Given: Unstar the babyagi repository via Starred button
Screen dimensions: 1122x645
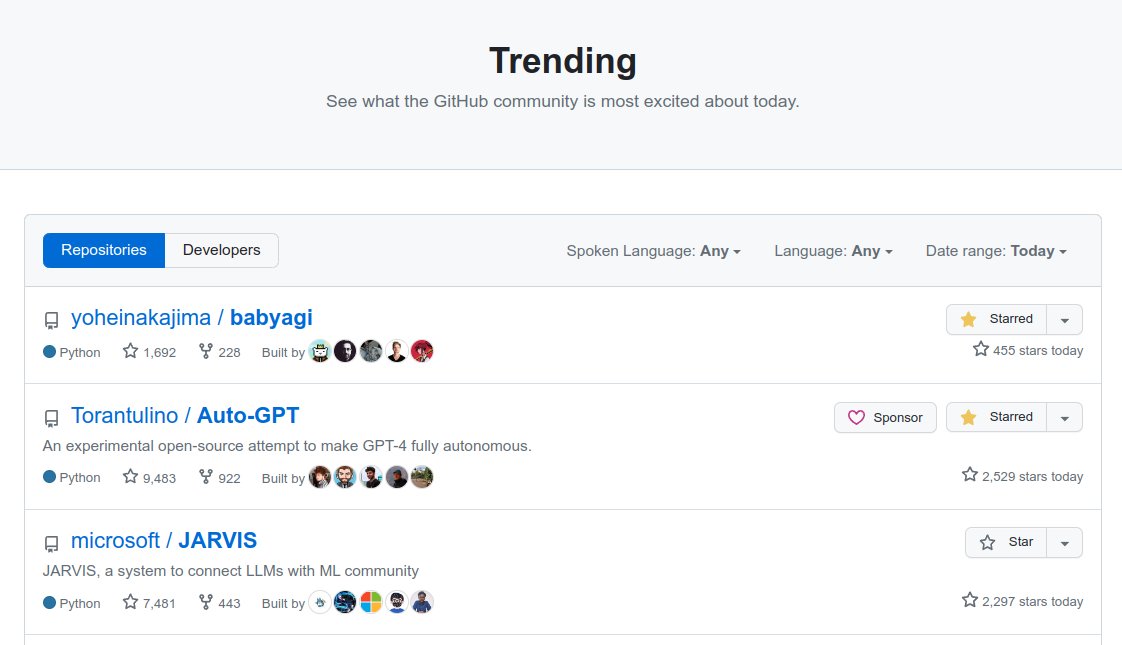Looking at the screenshot, I should tap(997, 319).
